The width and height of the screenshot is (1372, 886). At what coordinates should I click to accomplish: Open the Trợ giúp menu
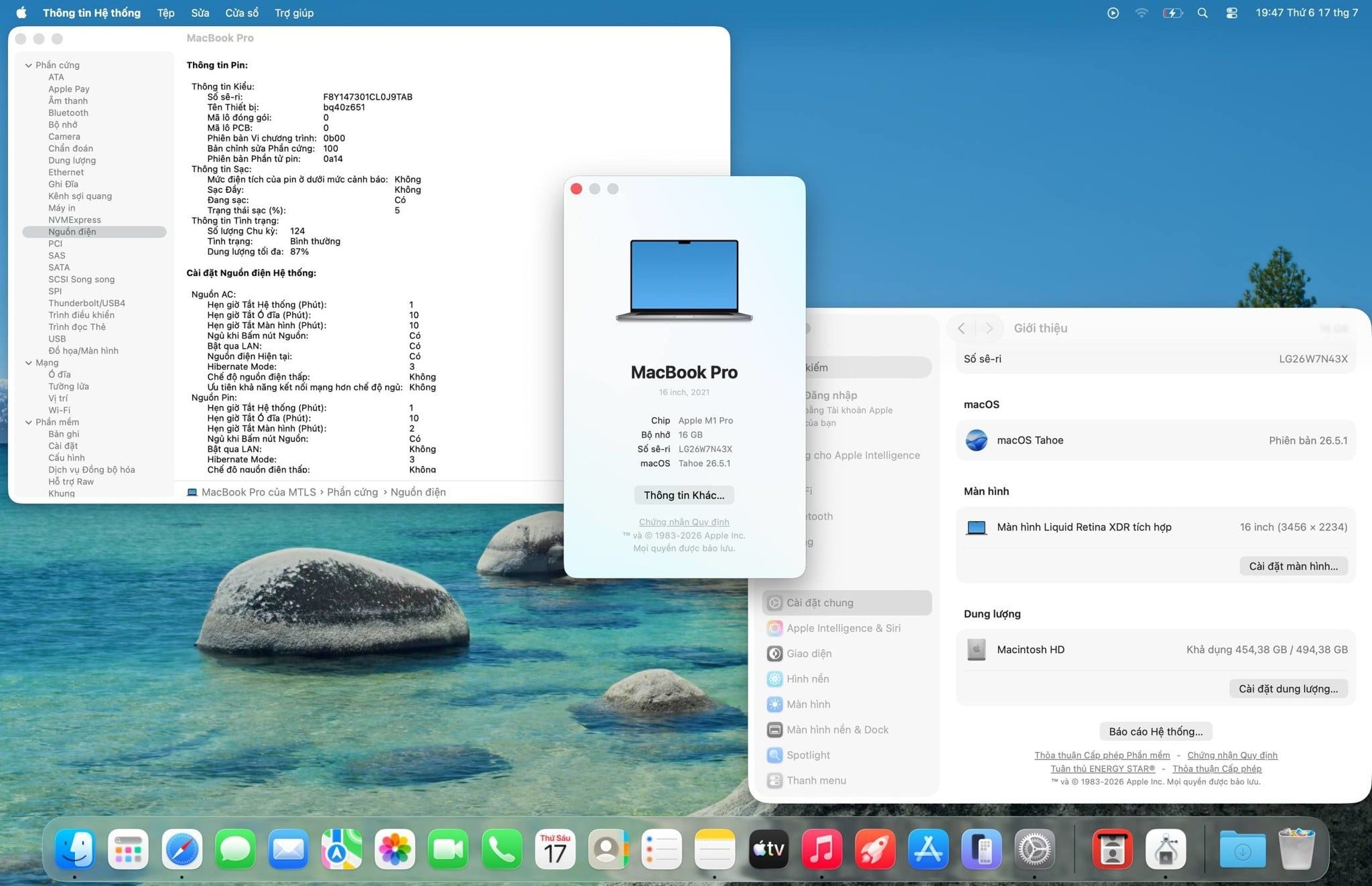coord(294,13)
